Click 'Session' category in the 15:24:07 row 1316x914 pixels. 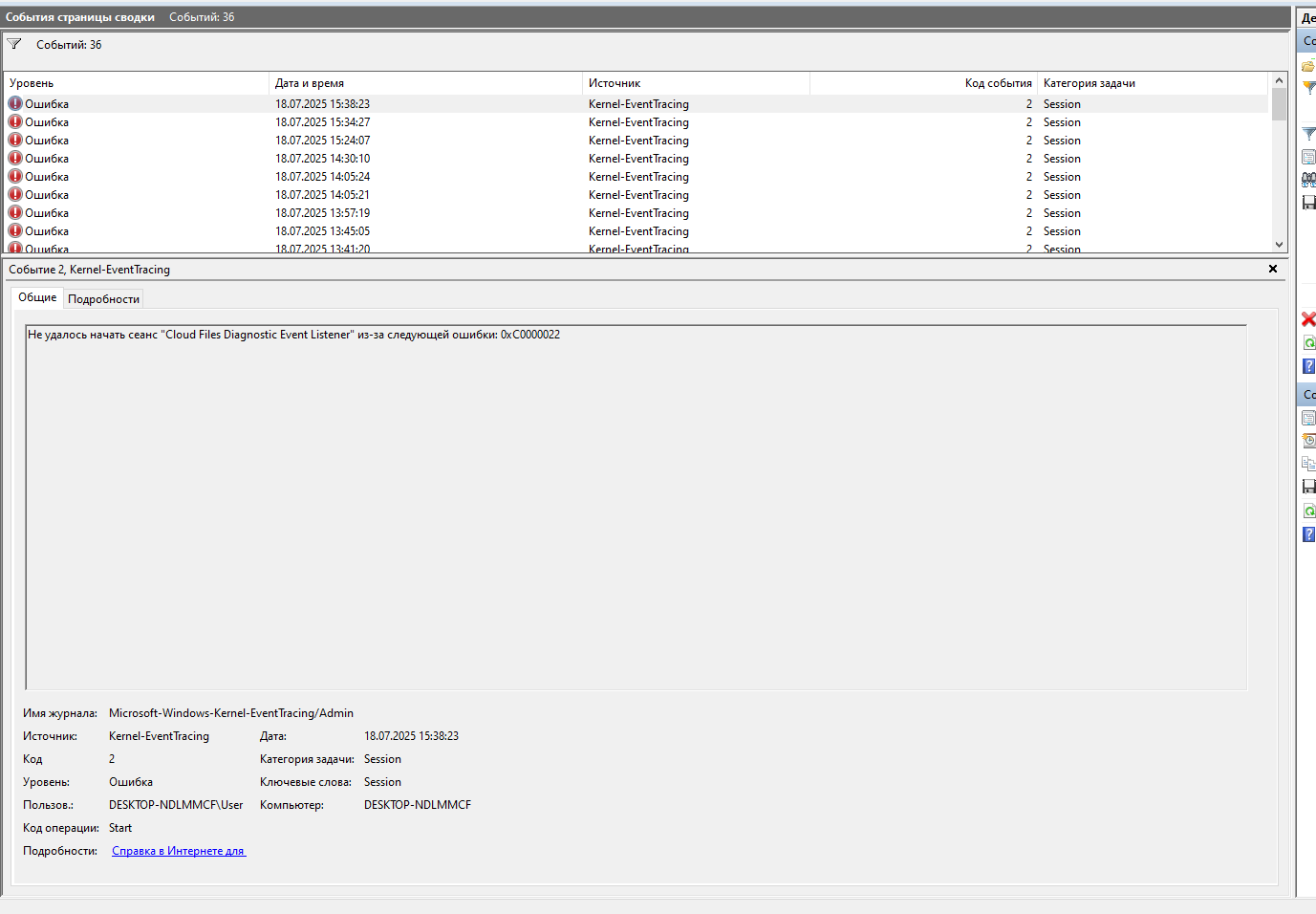[x=1062, y=141]
